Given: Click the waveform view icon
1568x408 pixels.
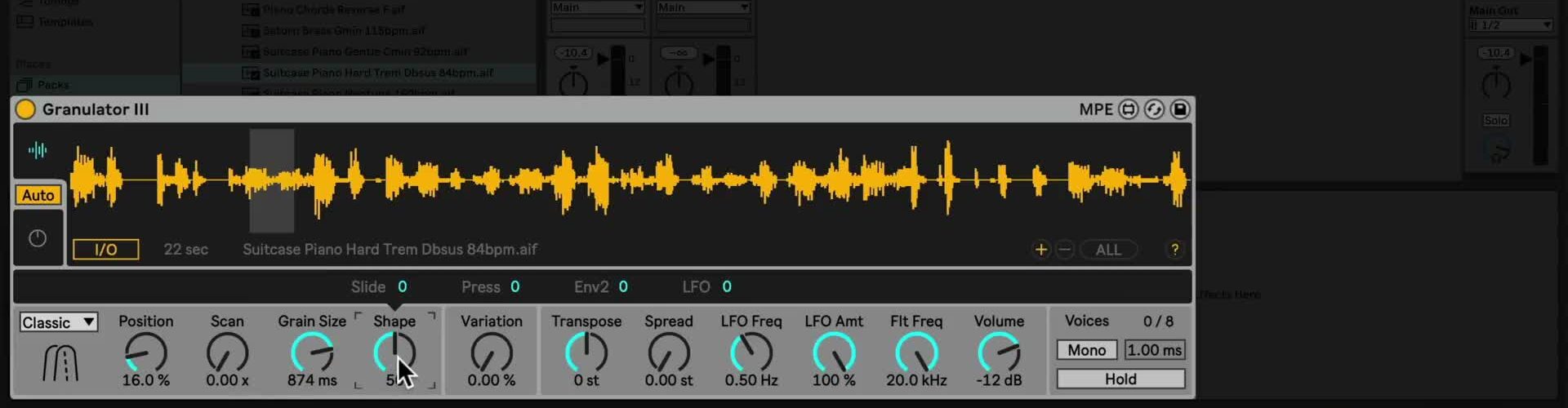Looking at the screenshot, I should 38,150.
